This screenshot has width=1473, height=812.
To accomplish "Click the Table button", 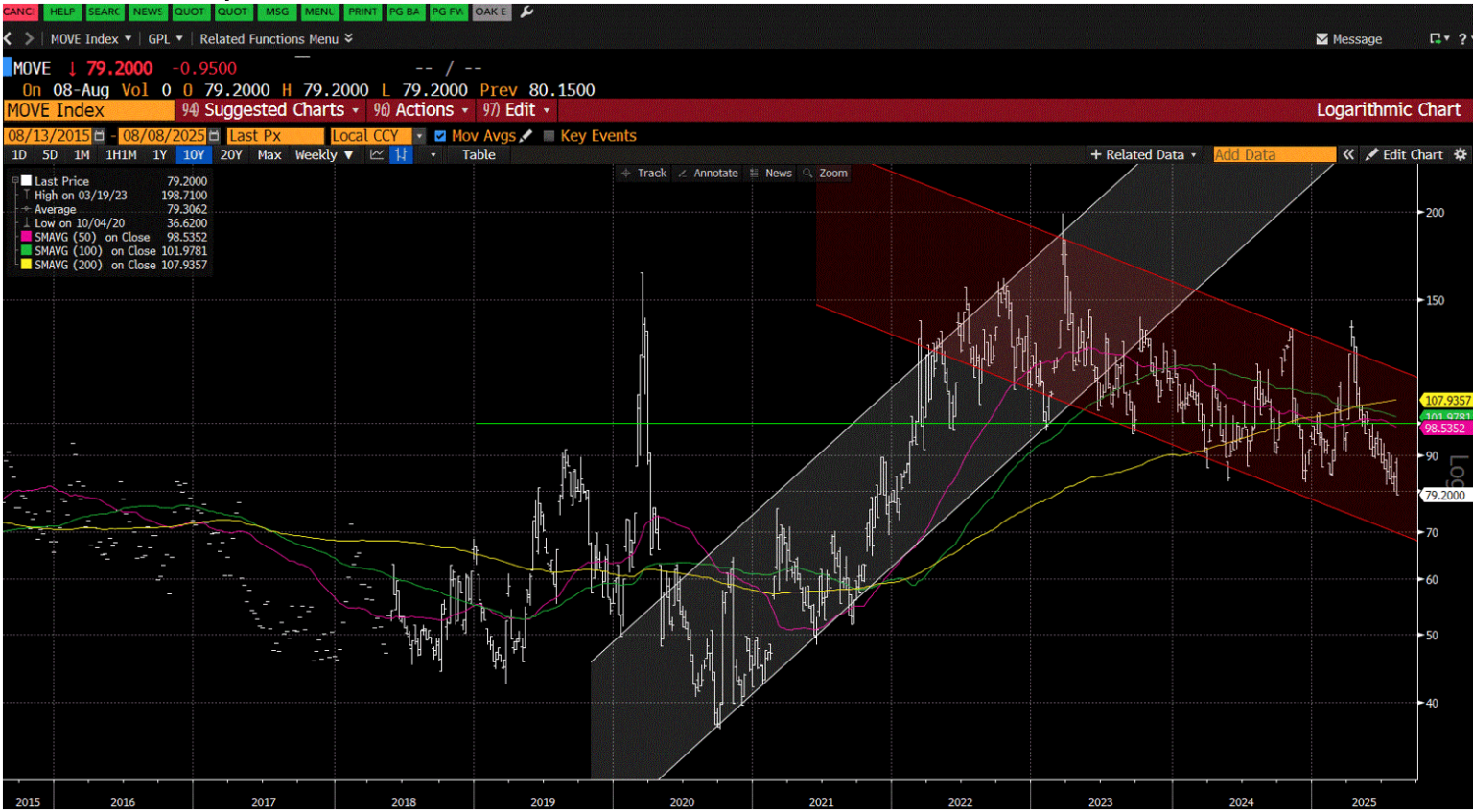I will [x=478, y=154].
